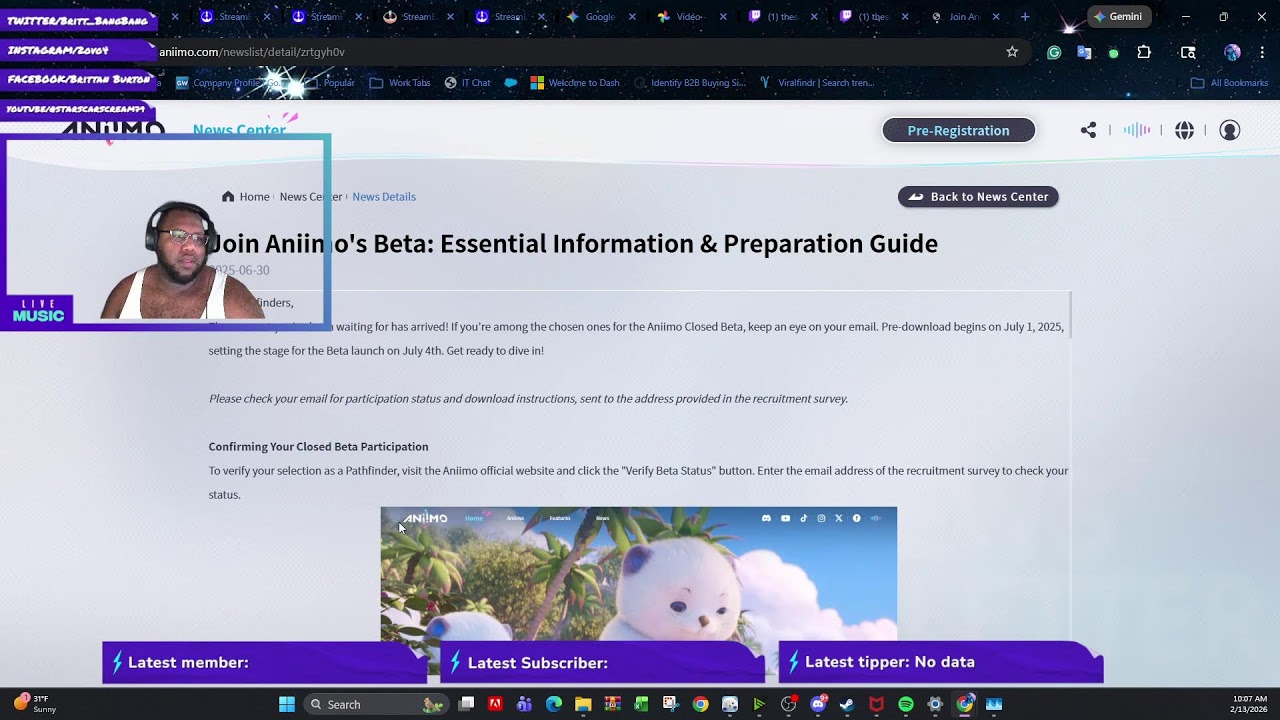
Task: Open the user account icon
Action: pos(1230,130)
